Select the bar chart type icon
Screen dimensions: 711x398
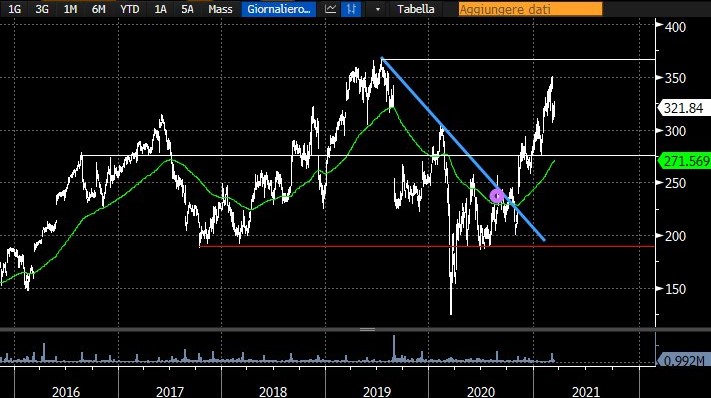coord(351,9)
